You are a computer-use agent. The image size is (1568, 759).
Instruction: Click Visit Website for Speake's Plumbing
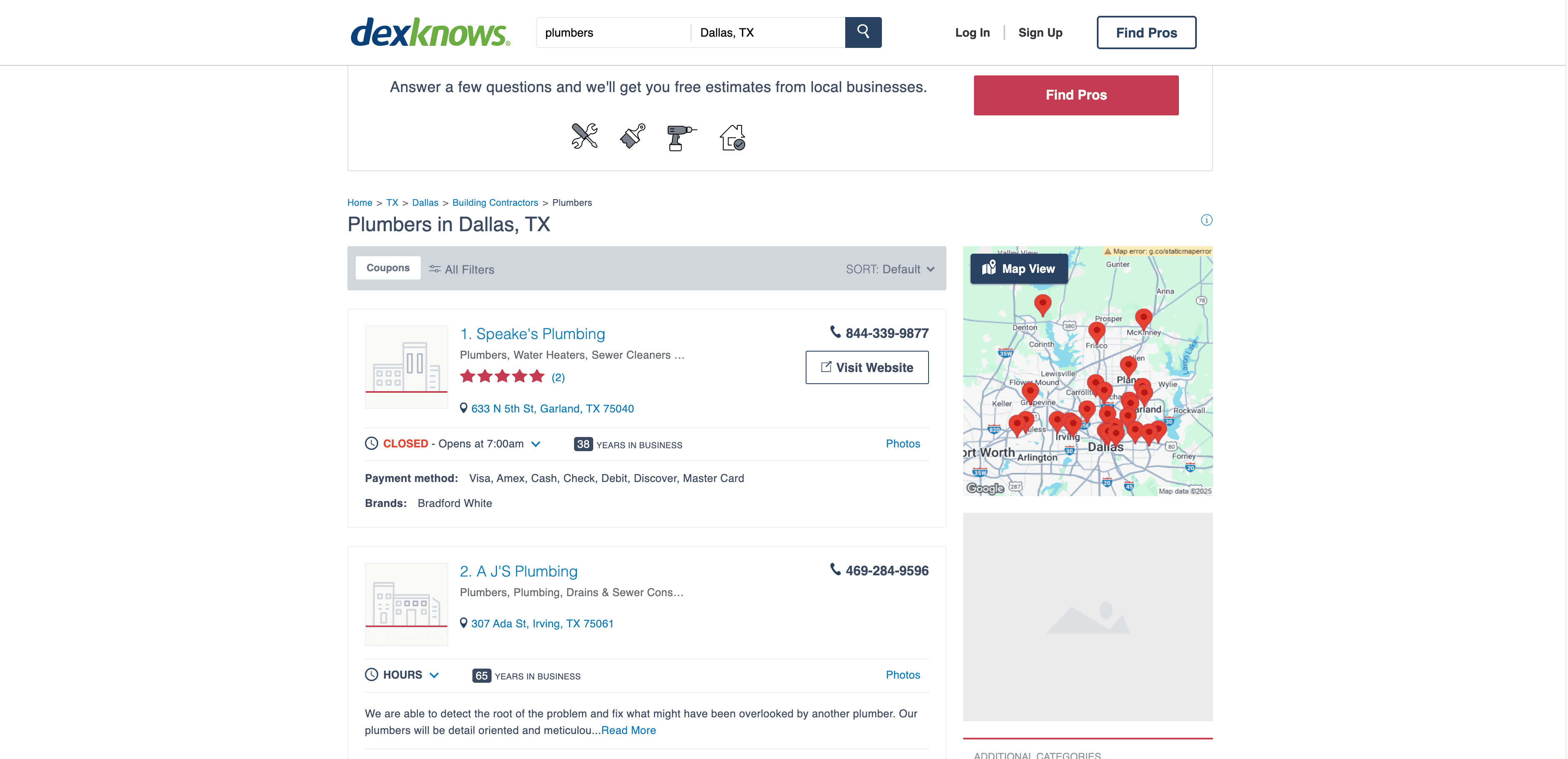click(867, 368)
